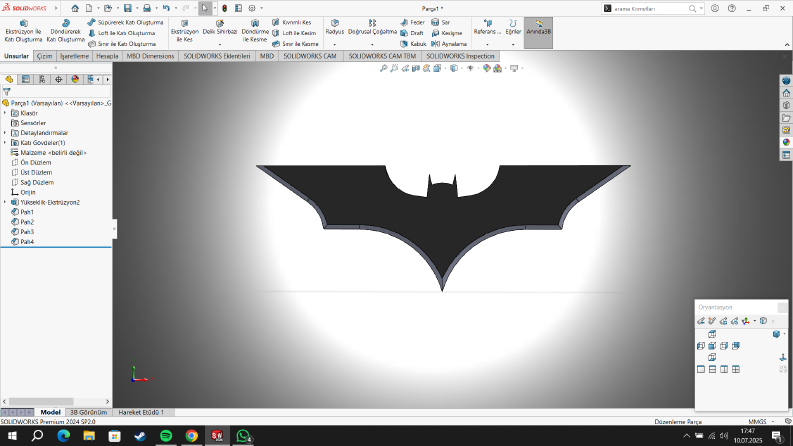Select Sınır ile Katı Oluşturma
The image size is (793, 446).
122,44
